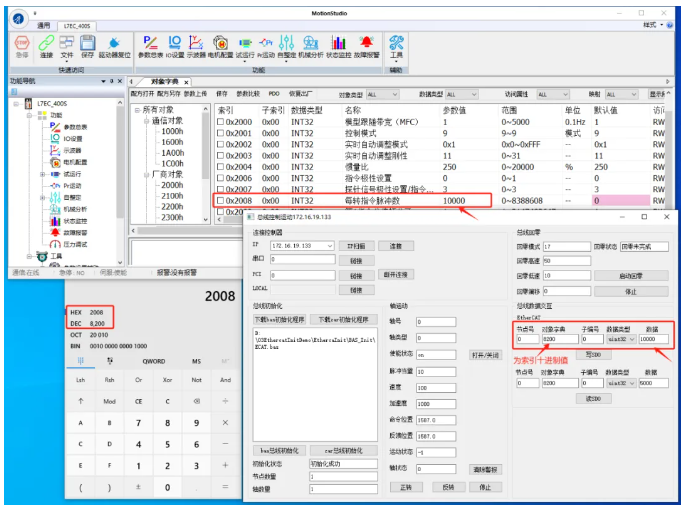Click the 试运行 trial run icon
This screenshot has width=685, height=510.
tap(245, 43)
